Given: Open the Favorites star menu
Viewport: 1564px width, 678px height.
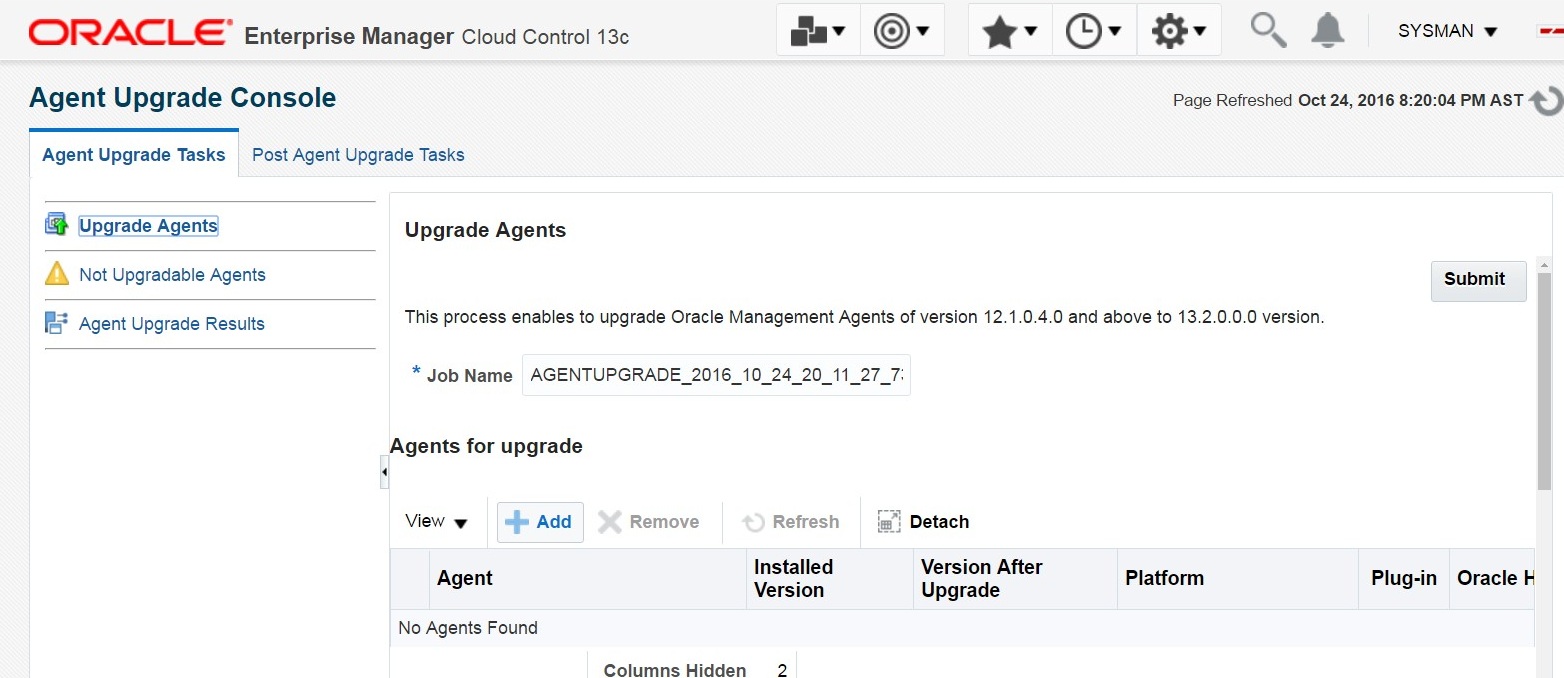Looking at the screenshot, I should 1010,31.
